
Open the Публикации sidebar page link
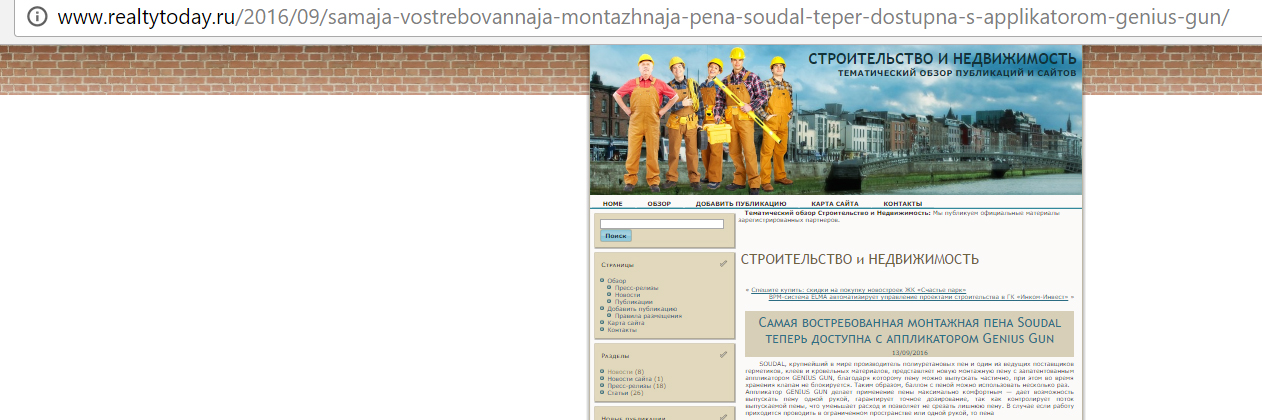tap(633, 302)
